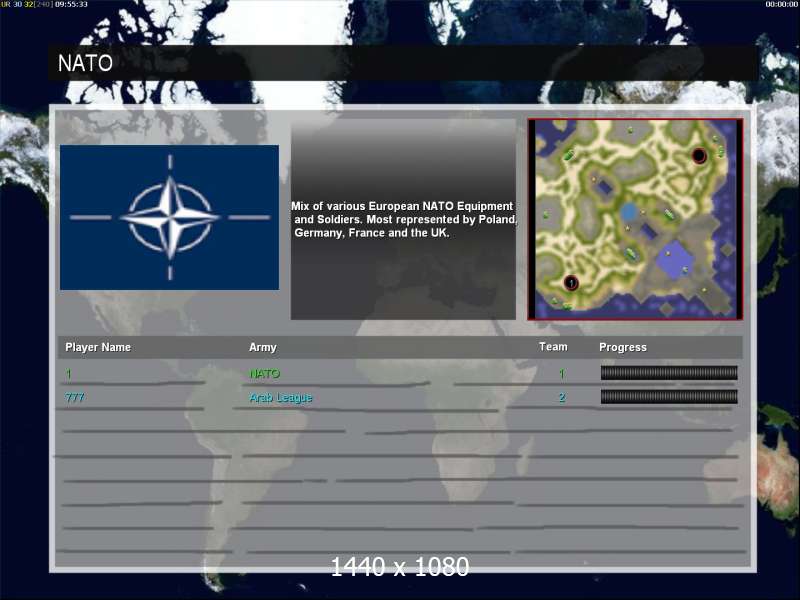Viewport: 800px width, 600px height.
Task: Select player name '1' in the list
Action: pos(69,374)
